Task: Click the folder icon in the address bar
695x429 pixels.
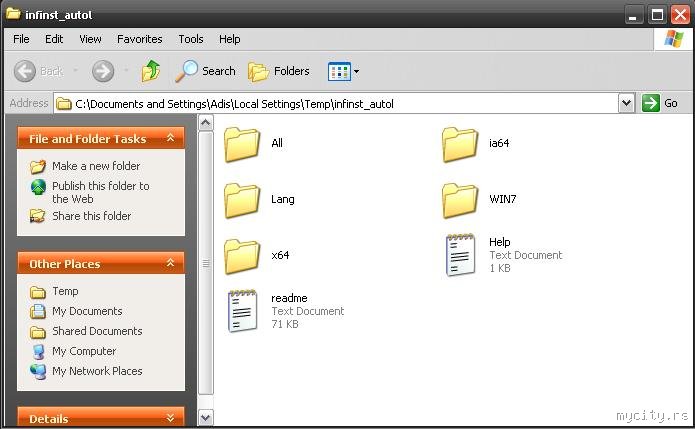Action: coord(64,104)
